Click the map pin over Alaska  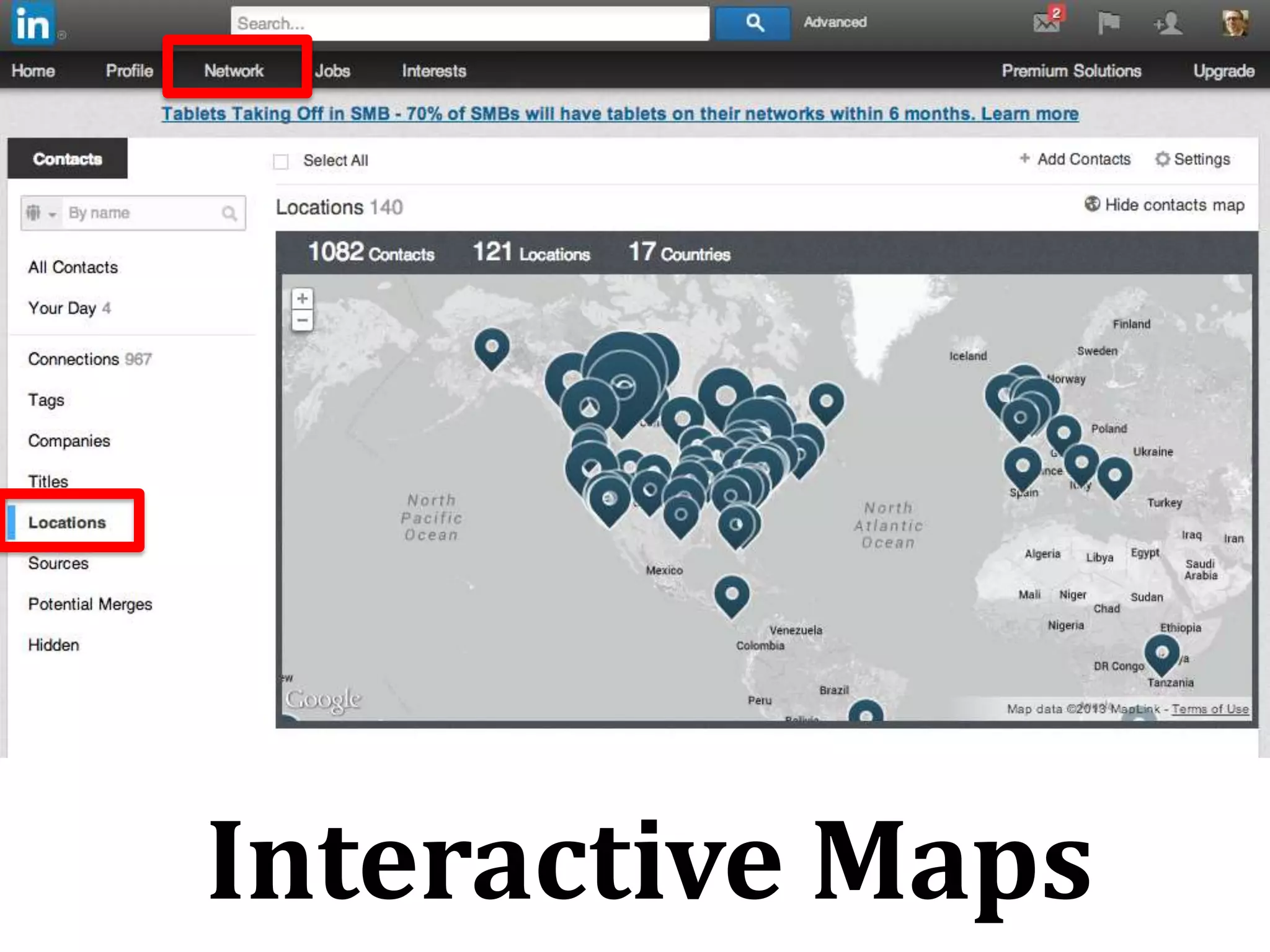click(492, 349)
